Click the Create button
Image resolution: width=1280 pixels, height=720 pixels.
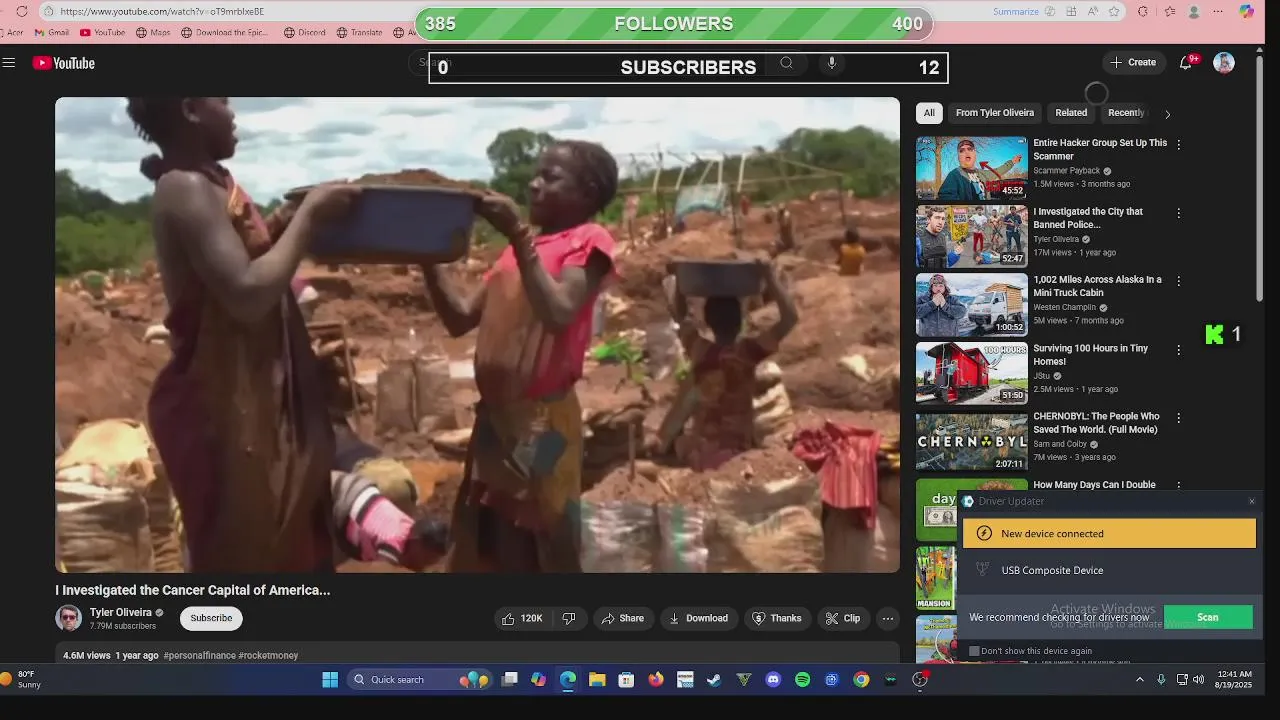1133,63
